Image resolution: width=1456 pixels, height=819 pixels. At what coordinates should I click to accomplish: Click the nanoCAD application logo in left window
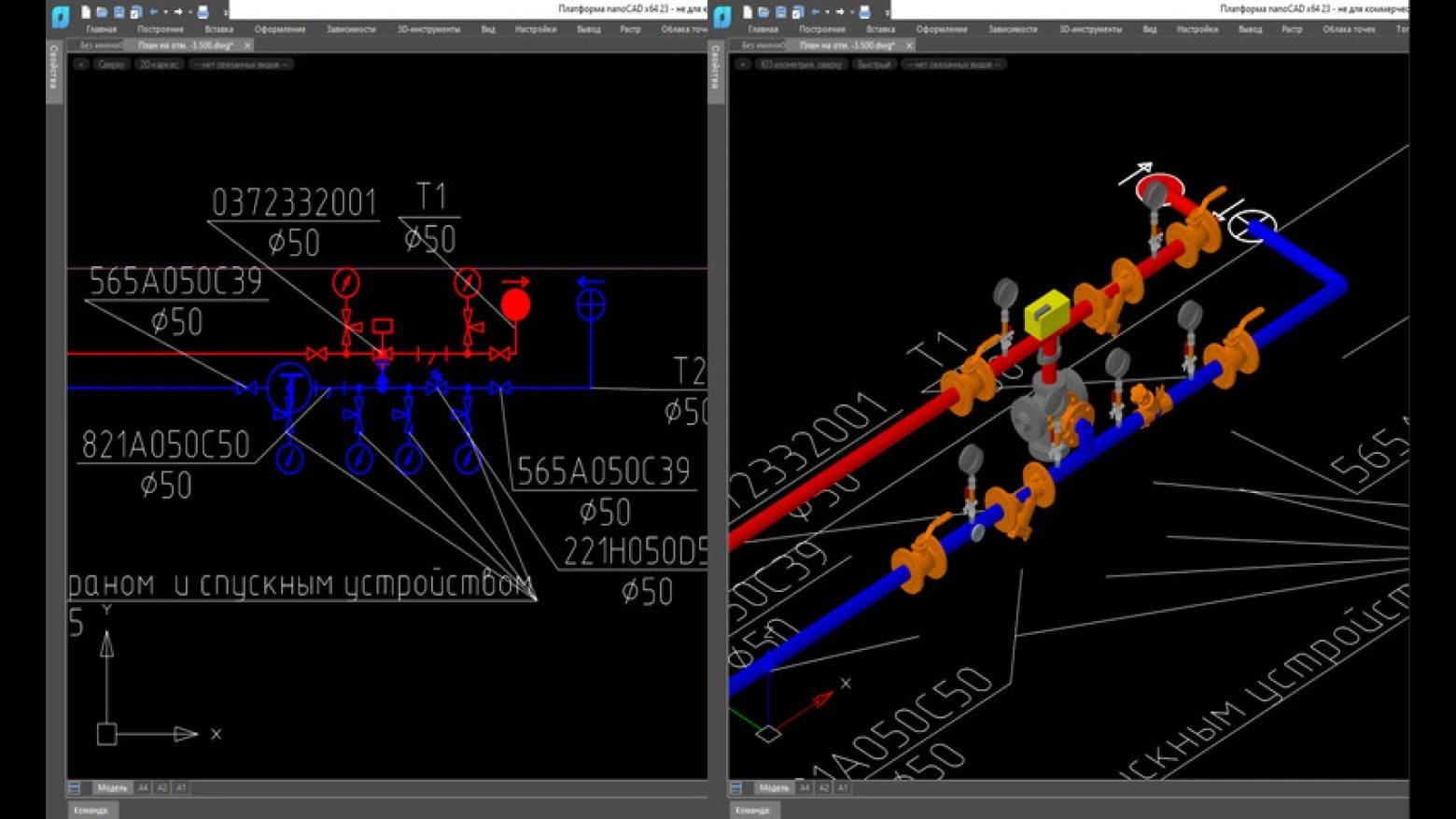pyautogui.click(x=60, y=15)
